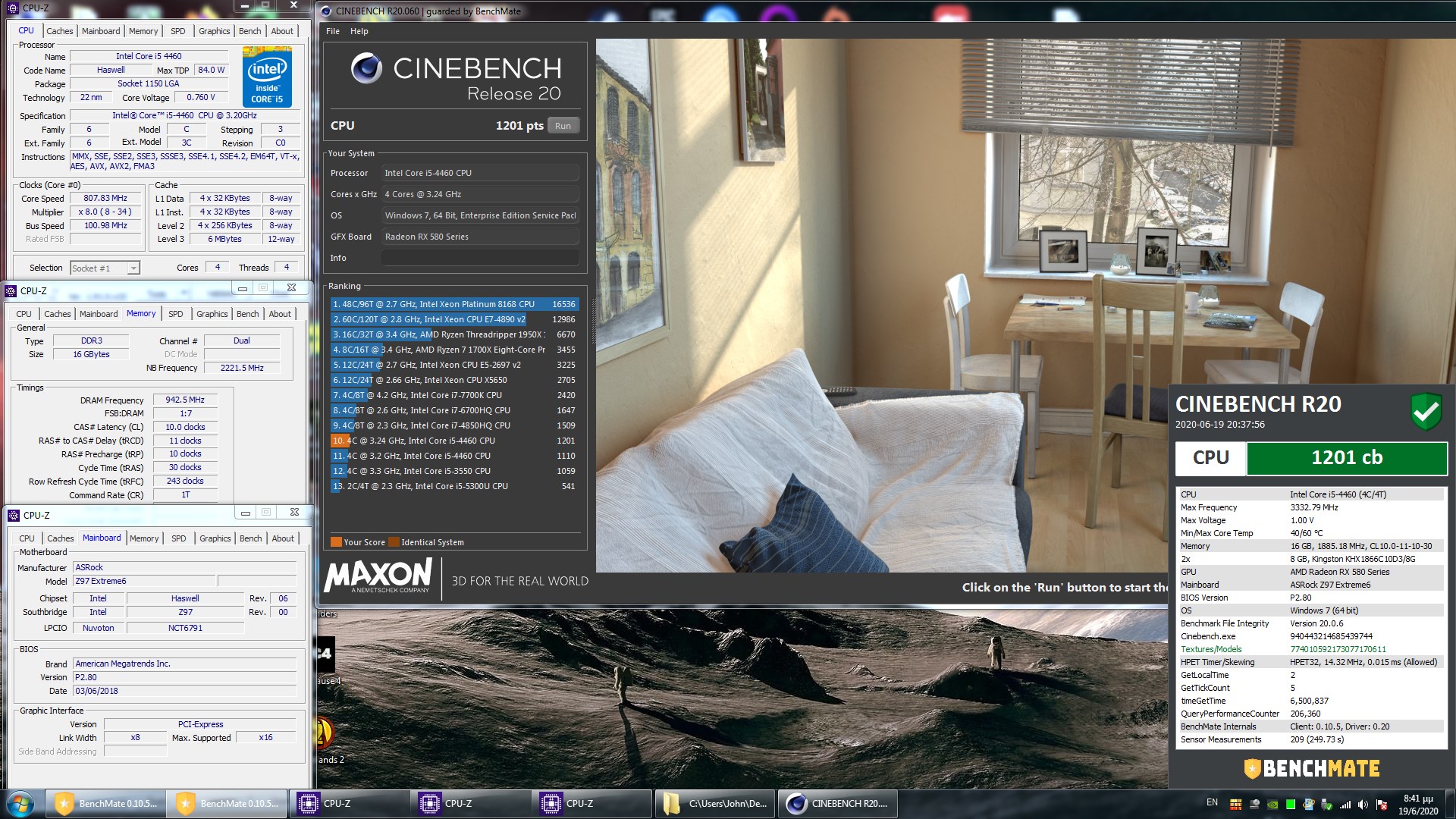Viewport: 1456px width, 819px height.
Task: Switch to first BenchMate 0.10.5 taskbar item
Action: click(x=105, y=804)
